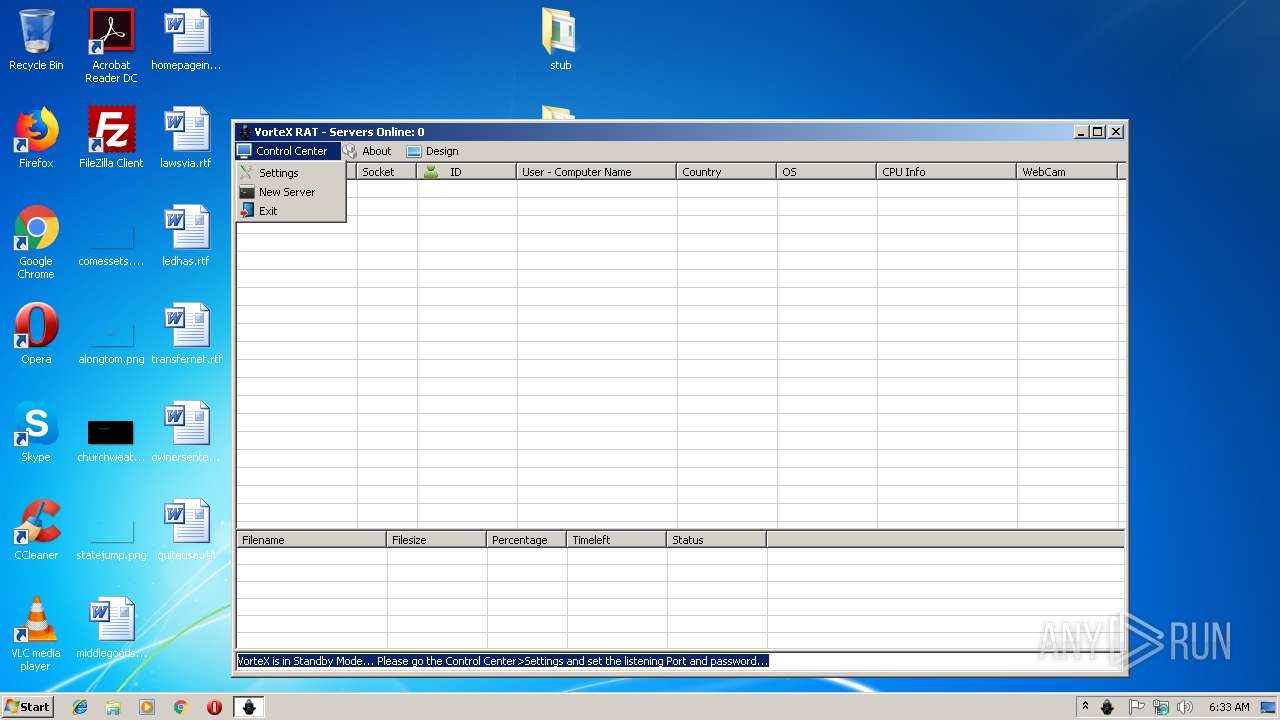1280x720 pixels.
Task: Select the CCleaner desktop shortcut
Action: pos(36,530)
